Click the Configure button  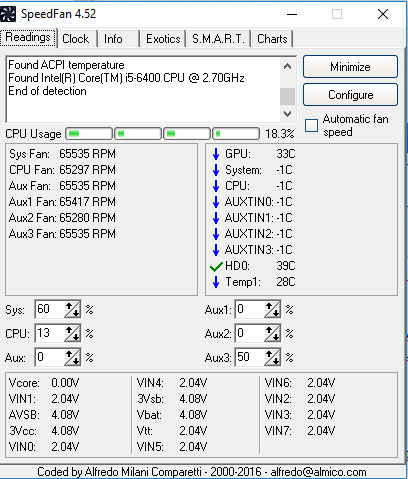(x=350, y=95)
